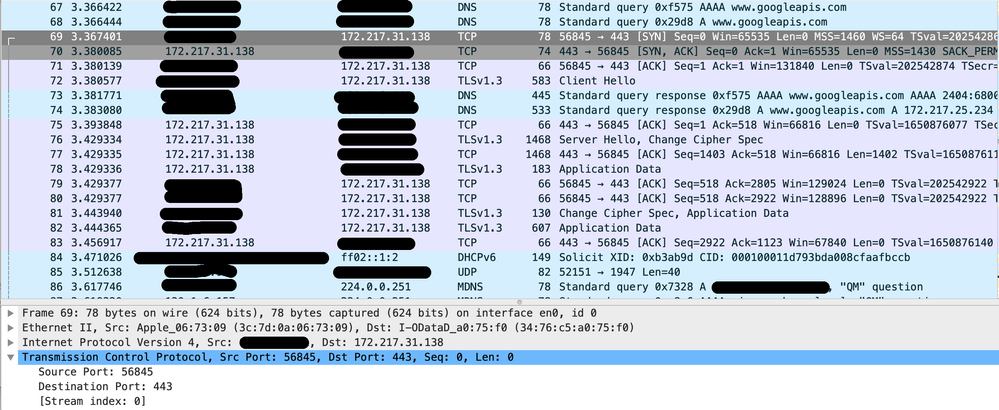Collapse the Transmission Control Protocol section

pos(10,358)
